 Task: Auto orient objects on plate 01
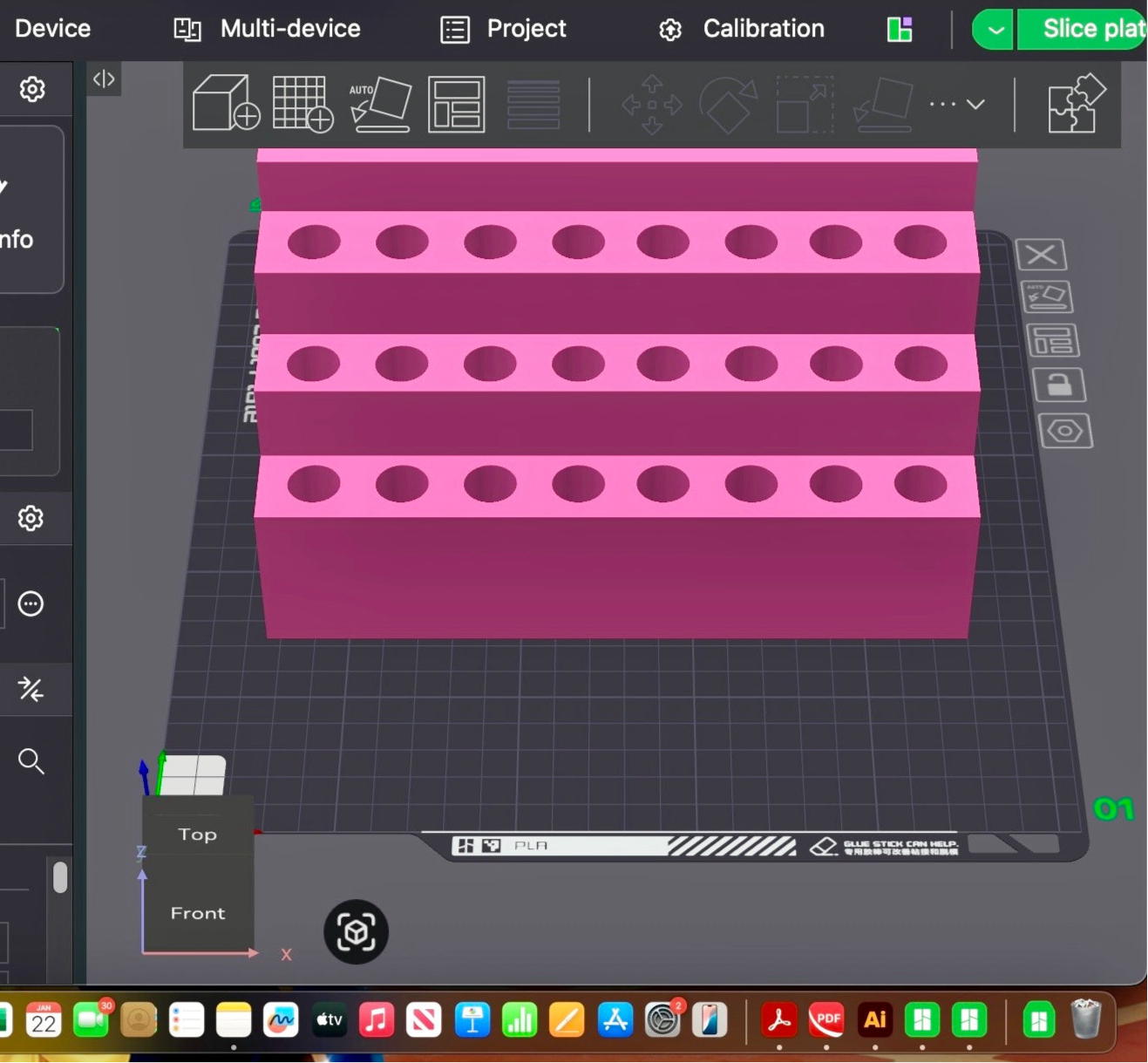tap(1046, 297)
